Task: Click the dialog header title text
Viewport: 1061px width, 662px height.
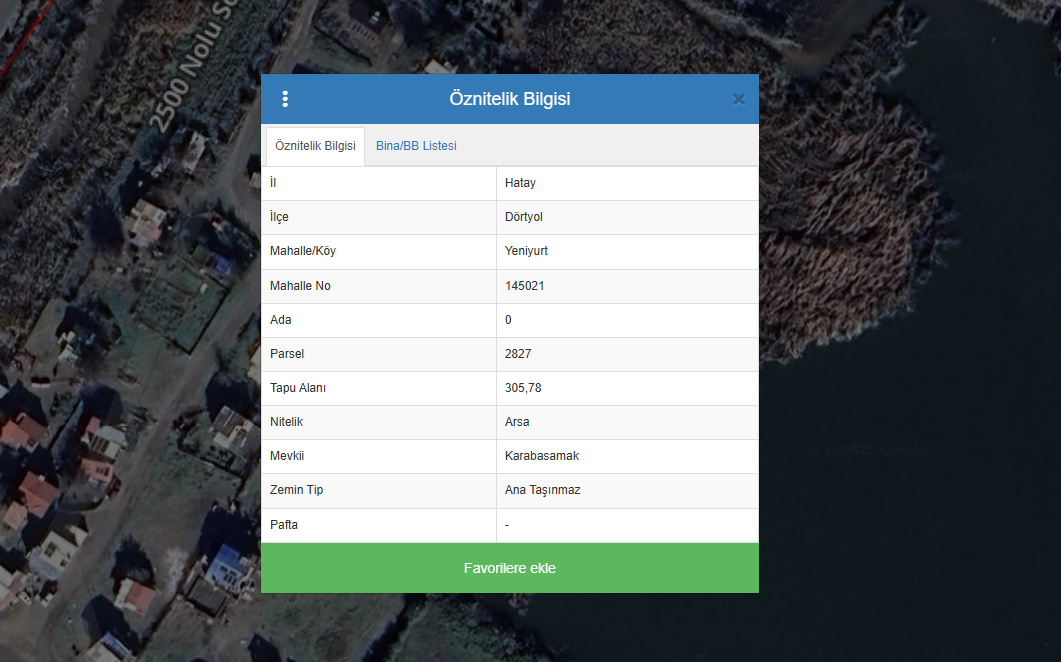Action: (x=510, y=99)
